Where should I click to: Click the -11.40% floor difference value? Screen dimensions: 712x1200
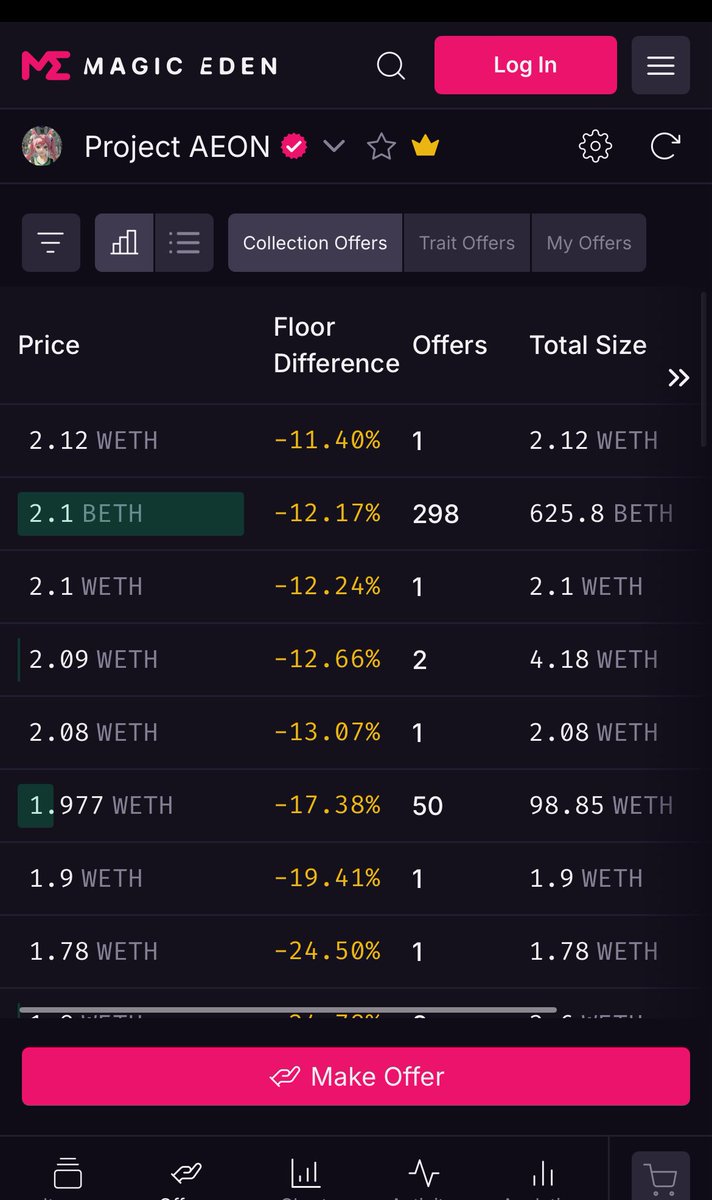click(x=327, y=440)
